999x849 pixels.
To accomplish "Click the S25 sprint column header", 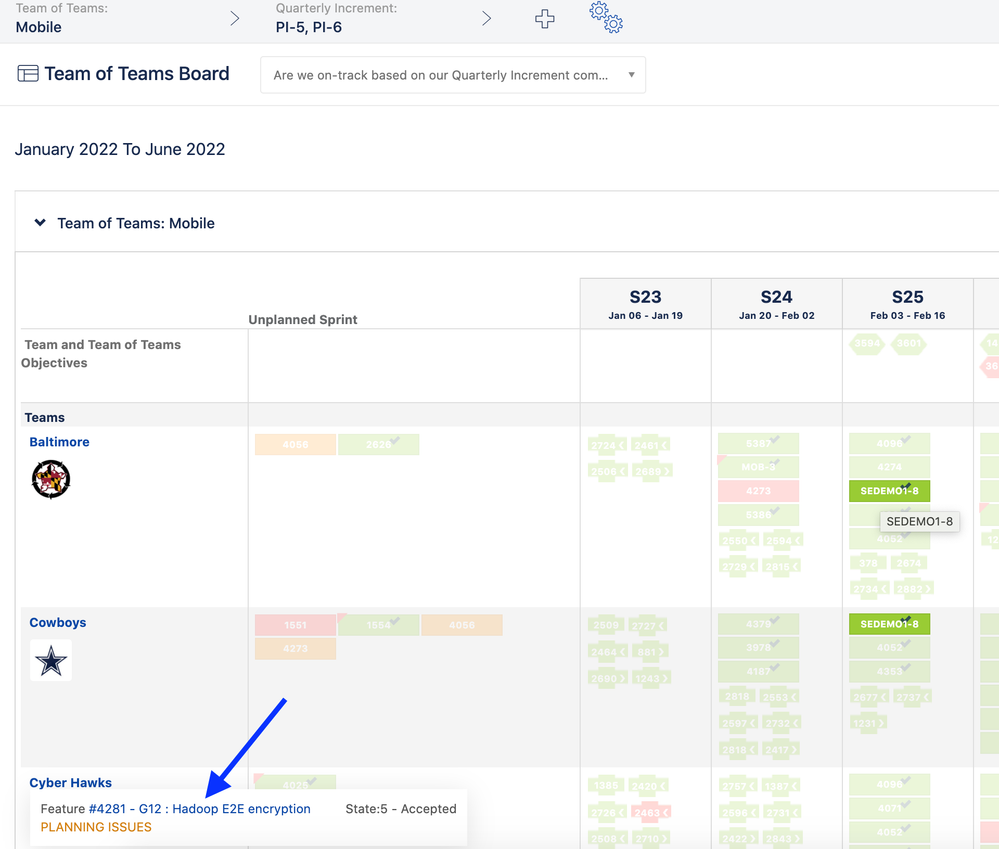I will pos(908,304).
